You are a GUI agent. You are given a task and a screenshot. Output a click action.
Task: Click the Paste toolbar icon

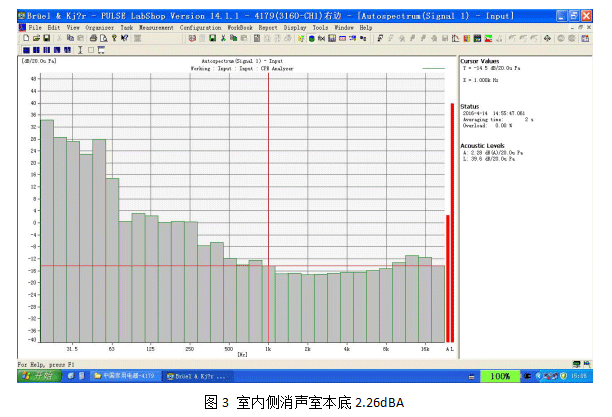point(78,38)
